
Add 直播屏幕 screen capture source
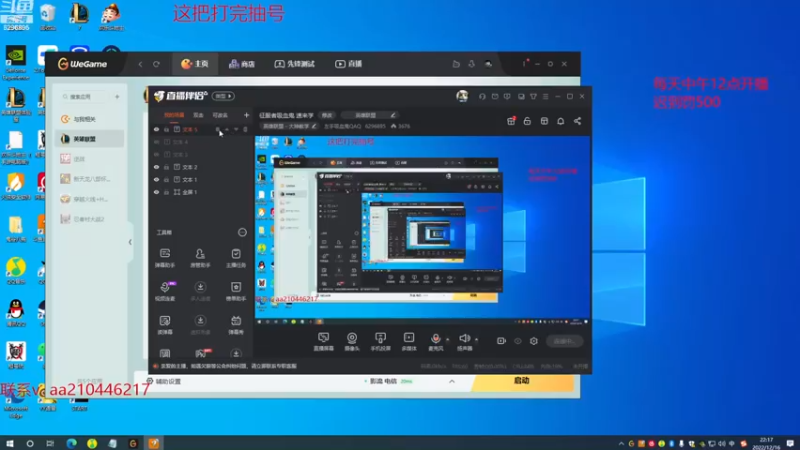coord(323,341)
